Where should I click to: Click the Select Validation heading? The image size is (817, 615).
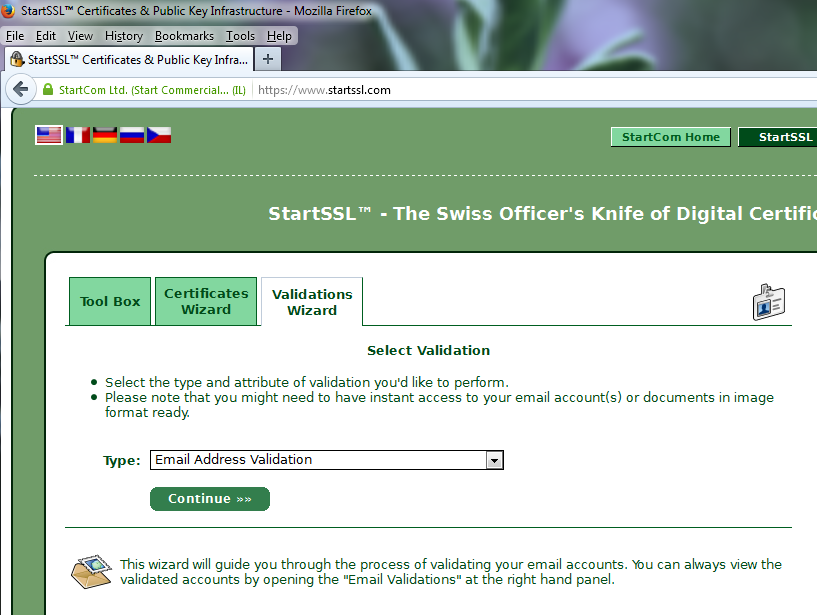point(428,350)
